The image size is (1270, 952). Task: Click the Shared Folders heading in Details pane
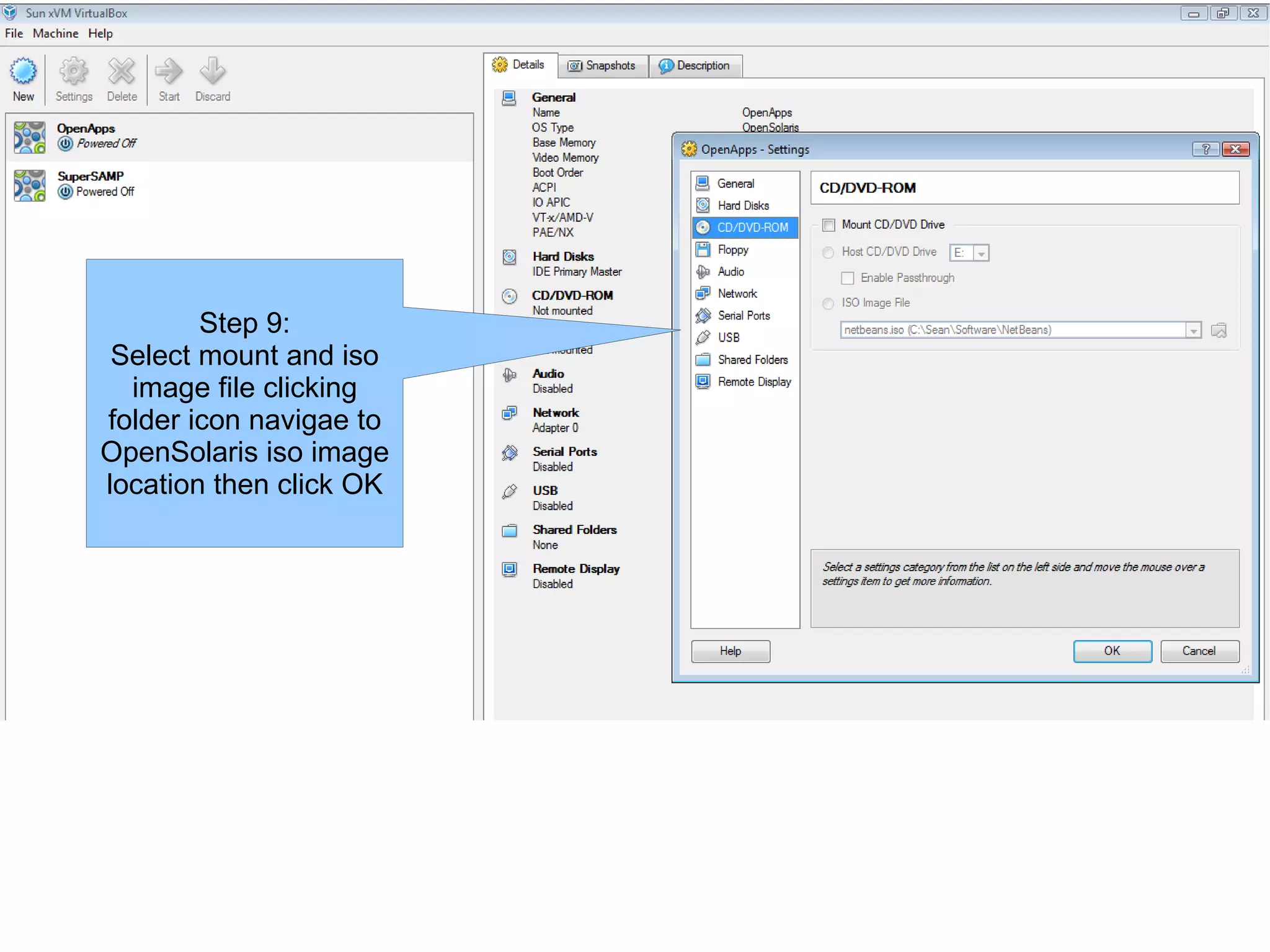[x=574, y=530]
